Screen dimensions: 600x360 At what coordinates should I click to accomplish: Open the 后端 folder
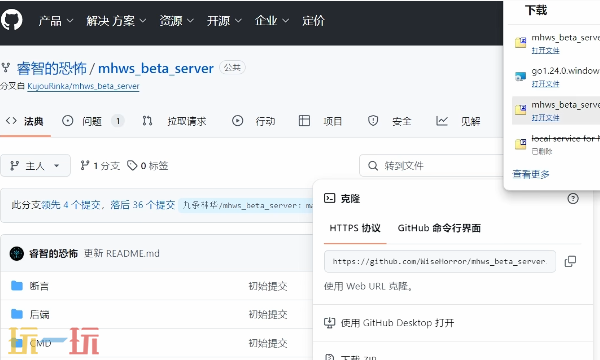(x=39, y=314)
